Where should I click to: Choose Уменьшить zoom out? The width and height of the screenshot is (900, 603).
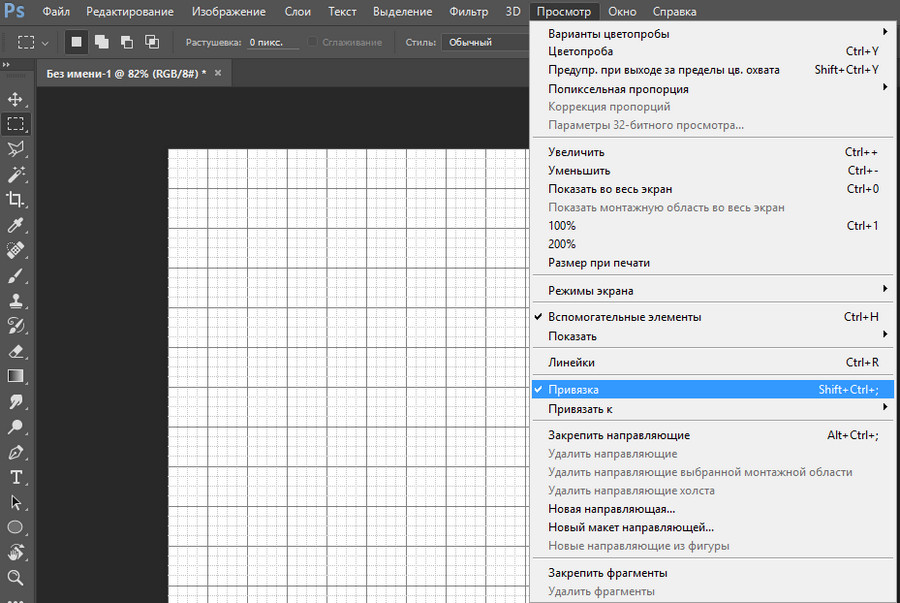coord(713,170)
